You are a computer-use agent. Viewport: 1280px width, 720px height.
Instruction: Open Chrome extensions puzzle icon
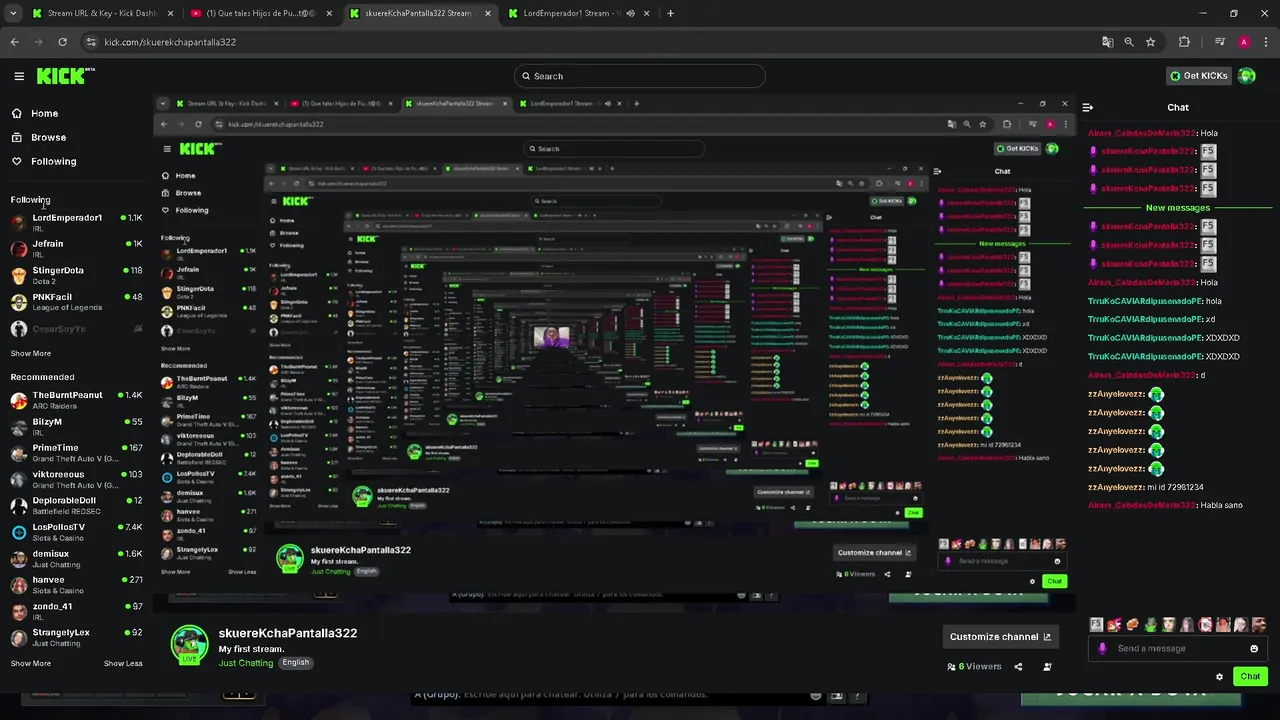point(1184,42)
